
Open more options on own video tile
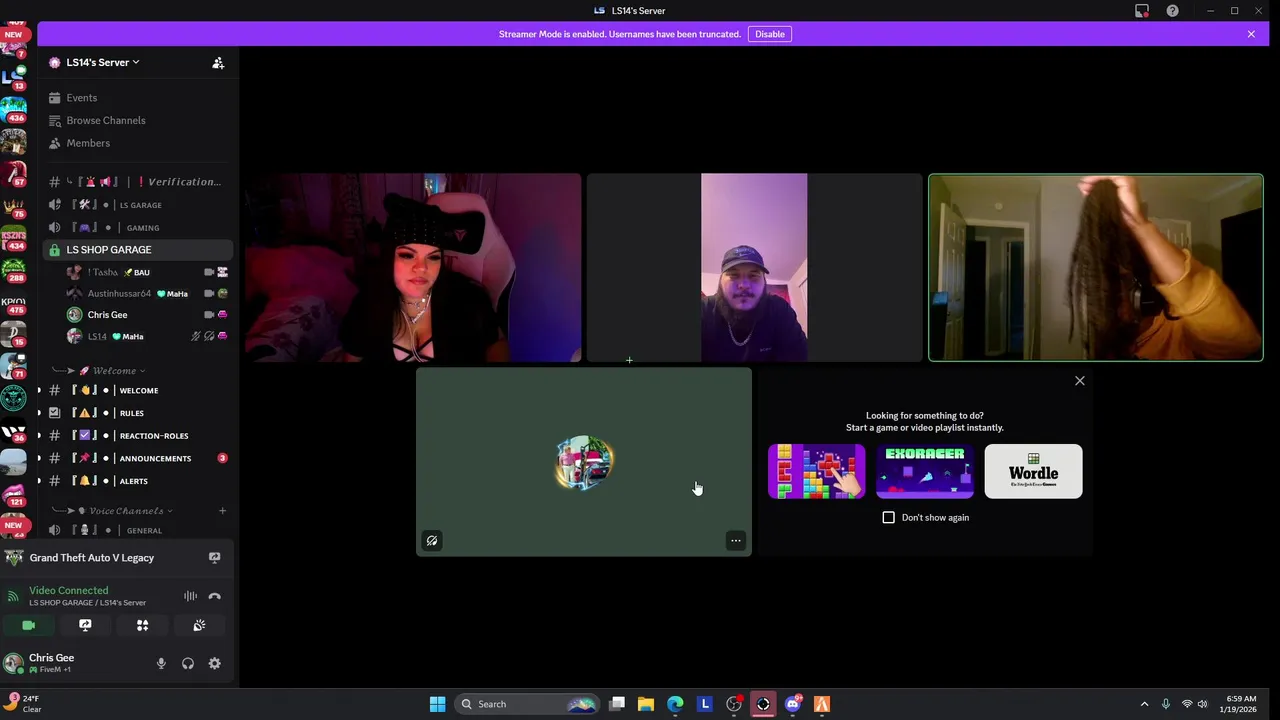pyautogui.click(x=736, y=541)
